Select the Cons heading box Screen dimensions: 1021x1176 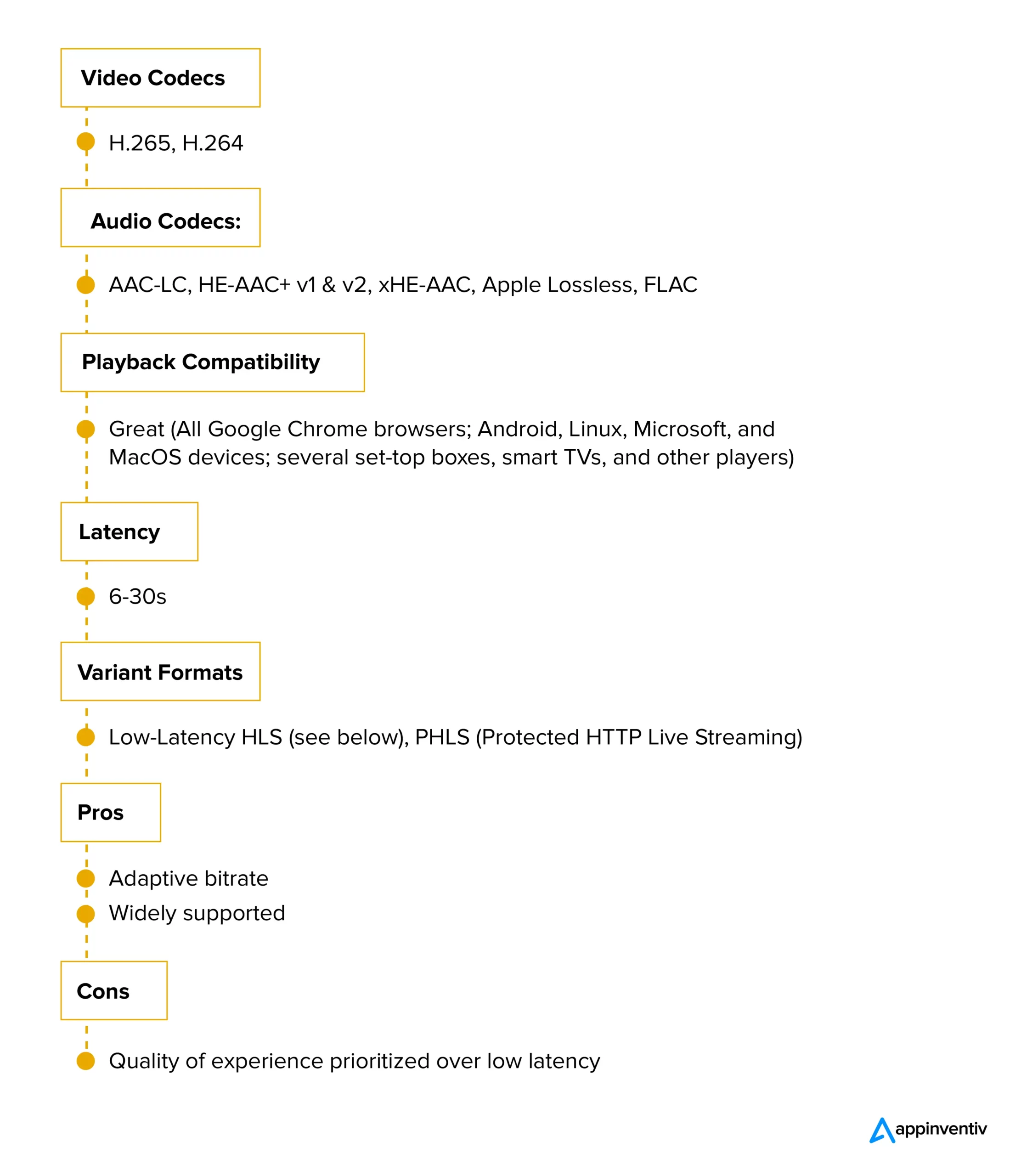[114, 991]
